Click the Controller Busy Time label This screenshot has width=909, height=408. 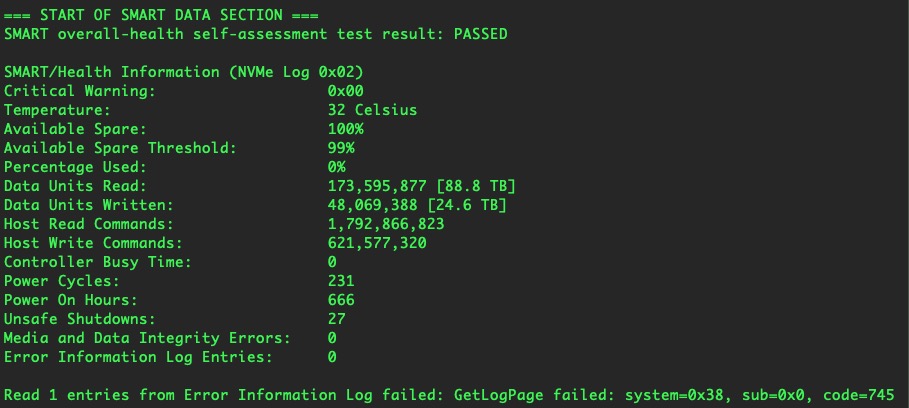98,262
